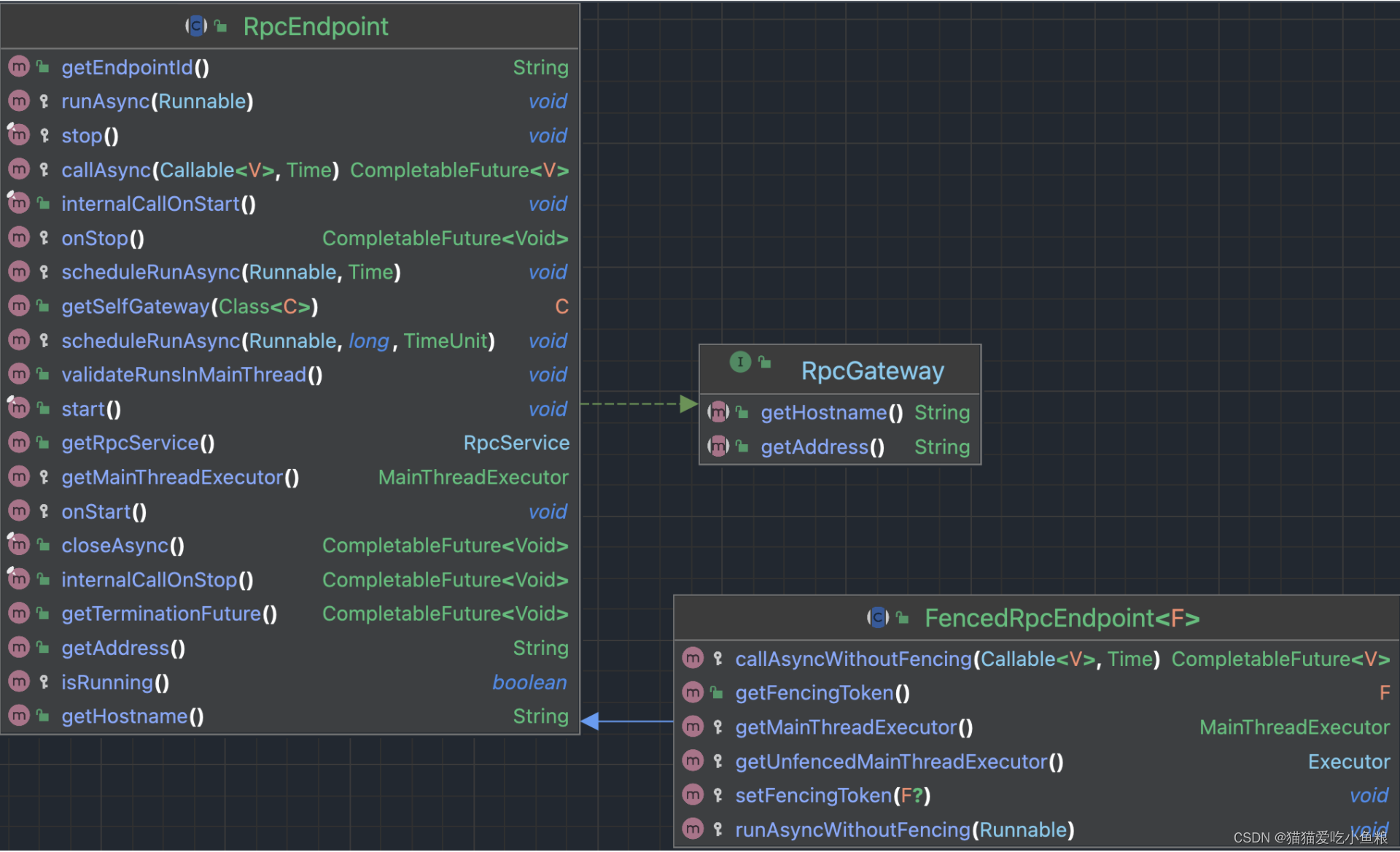Select getAddress() in RpcGateway

point(822,446)
